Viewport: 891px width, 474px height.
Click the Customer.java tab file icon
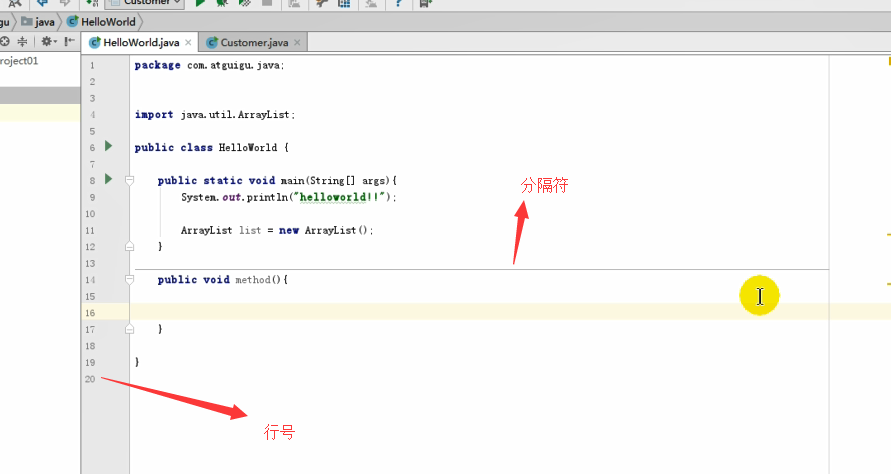(x=212, y=43)
